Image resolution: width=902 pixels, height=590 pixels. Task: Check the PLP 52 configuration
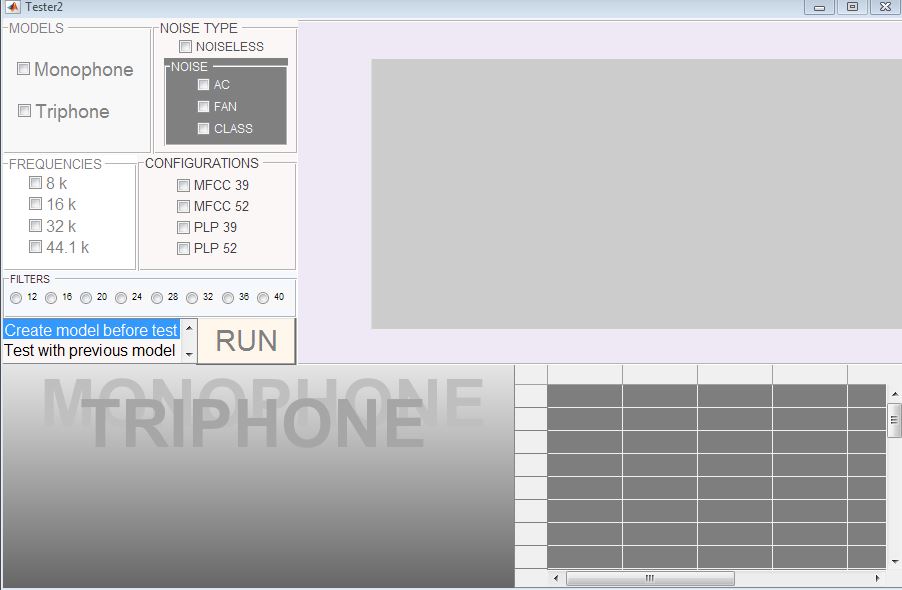point(183,248)
